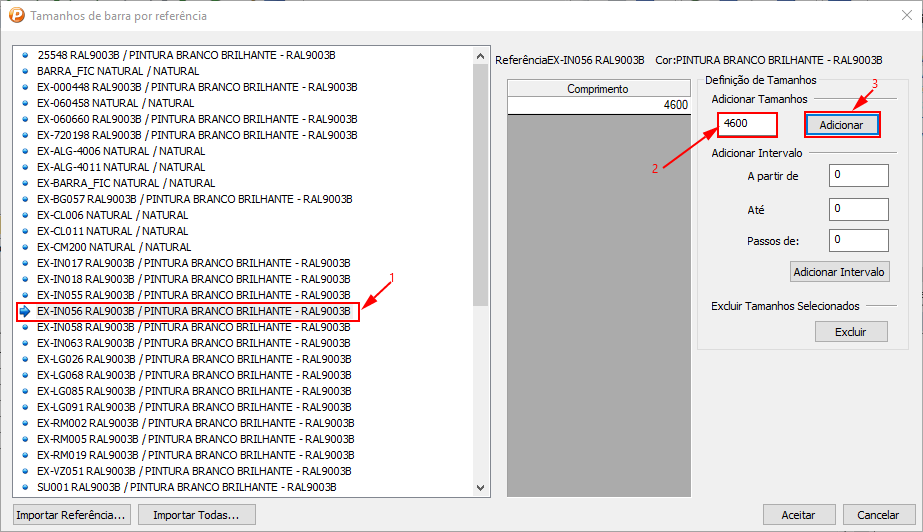Click the 'A partir de' input field
This screenshot has height=532, width=923.
click(x=858, y=176)
